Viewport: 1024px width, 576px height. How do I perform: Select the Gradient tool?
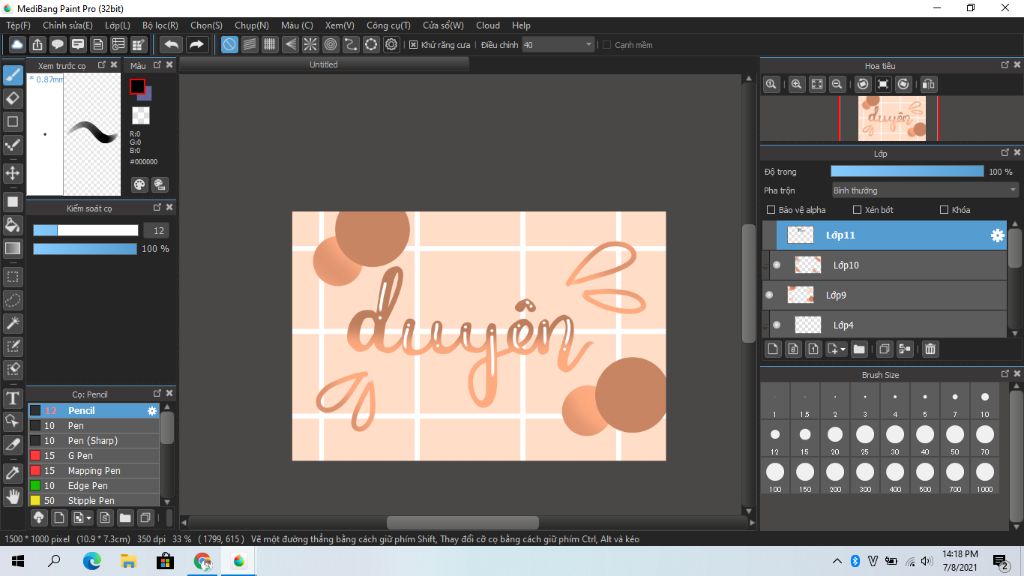tap(12, 248)
